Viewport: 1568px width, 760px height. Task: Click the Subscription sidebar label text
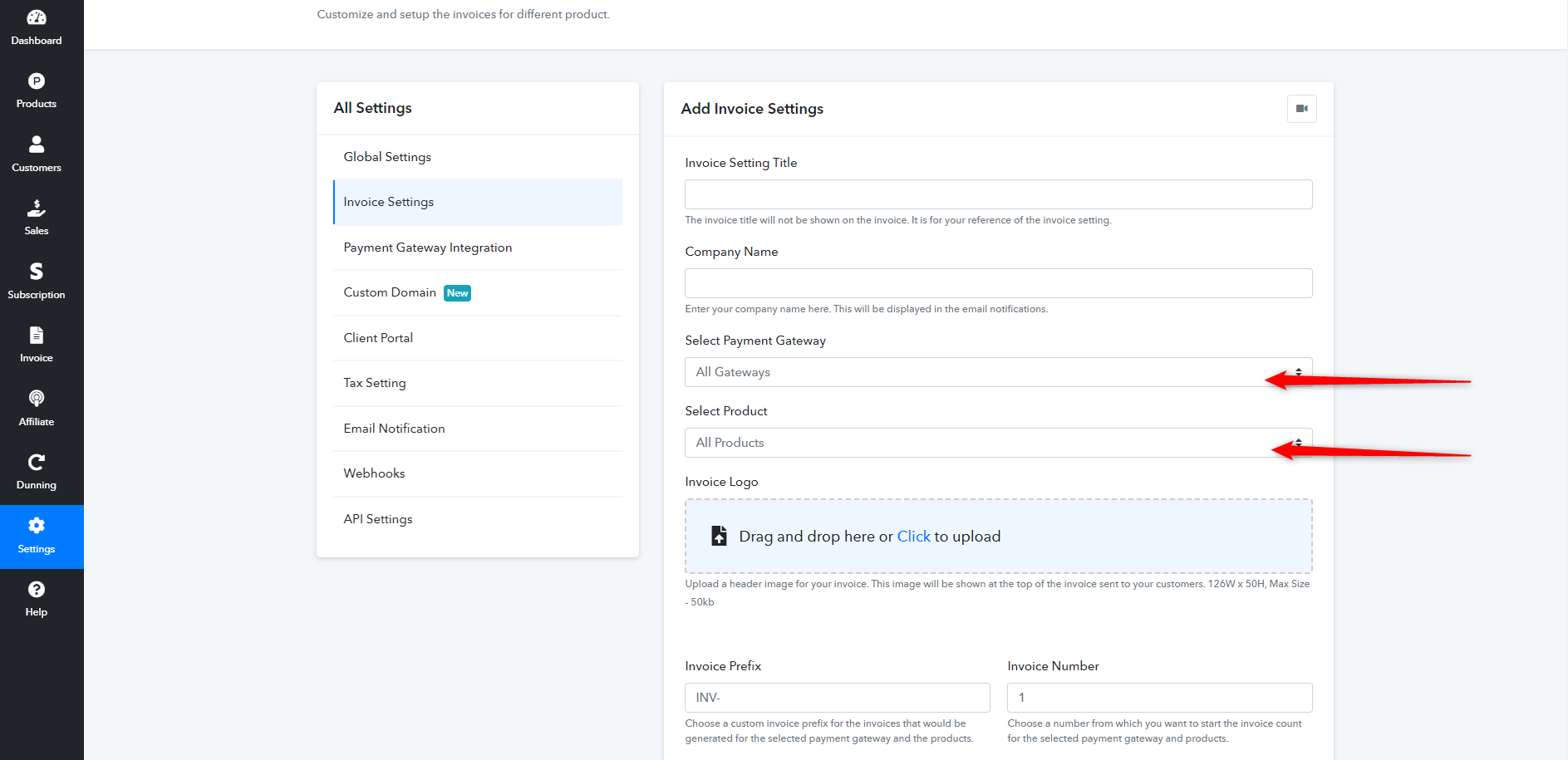pyautogui.click(x=37, y=295)
